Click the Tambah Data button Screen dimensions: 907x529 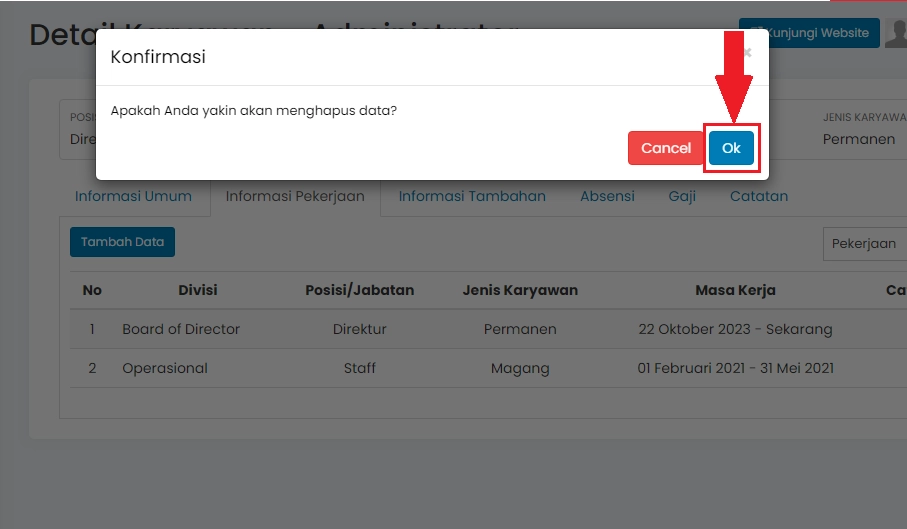tap(122, 242)
